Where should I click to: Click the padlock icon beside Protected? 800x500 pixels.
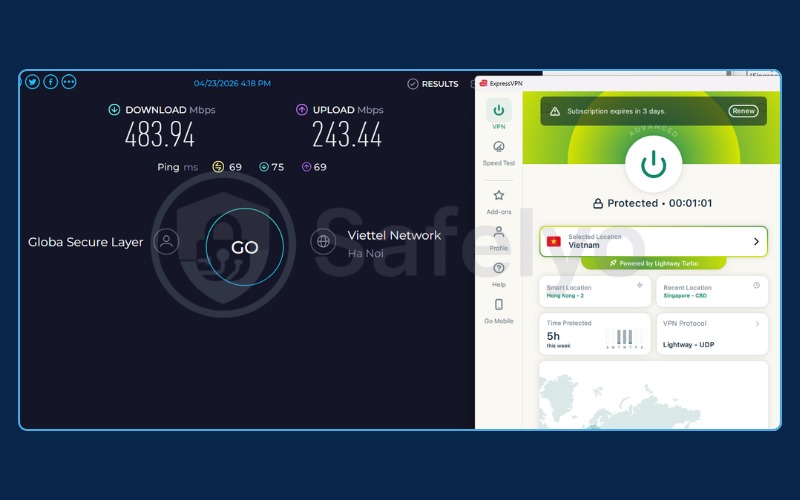pyautogui.click(x=597, y=204)
